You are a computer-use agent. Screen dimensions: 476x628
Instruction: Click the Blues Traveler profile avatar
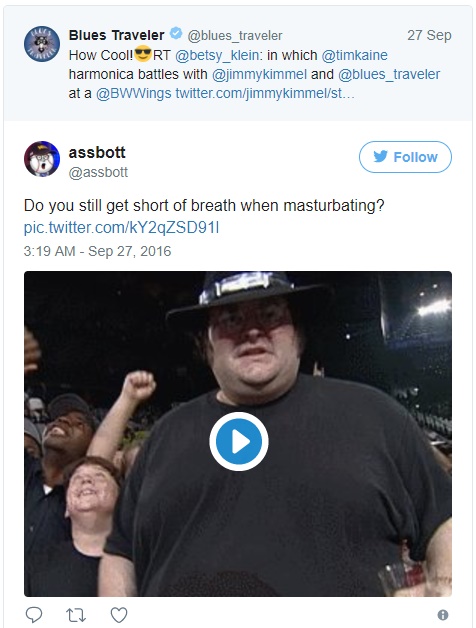click(x=42, y=44)
